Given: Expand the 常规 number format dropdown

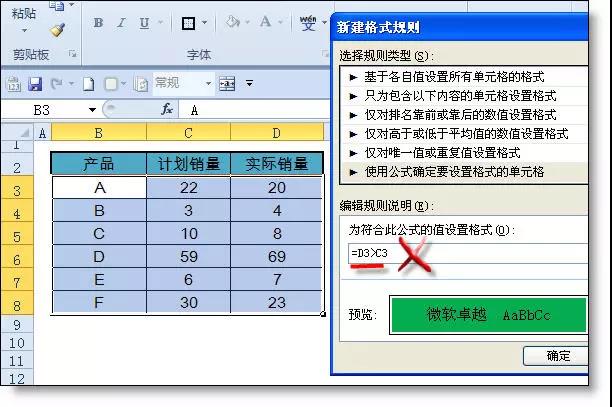Looking at the screenshot, I should click(x=208, y=84).
